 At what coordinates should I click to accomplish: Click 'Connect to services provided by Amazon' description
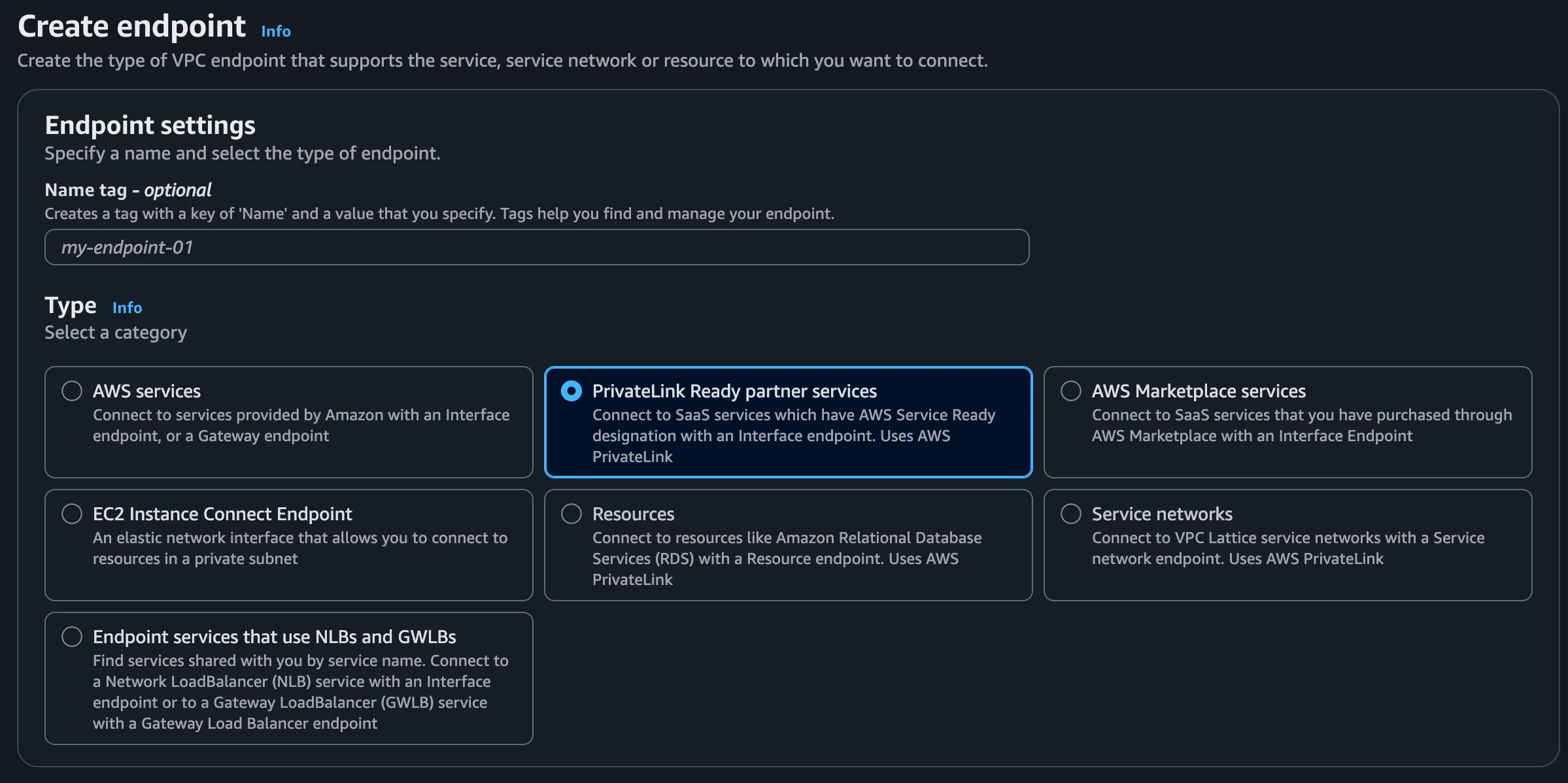(301, 425)
